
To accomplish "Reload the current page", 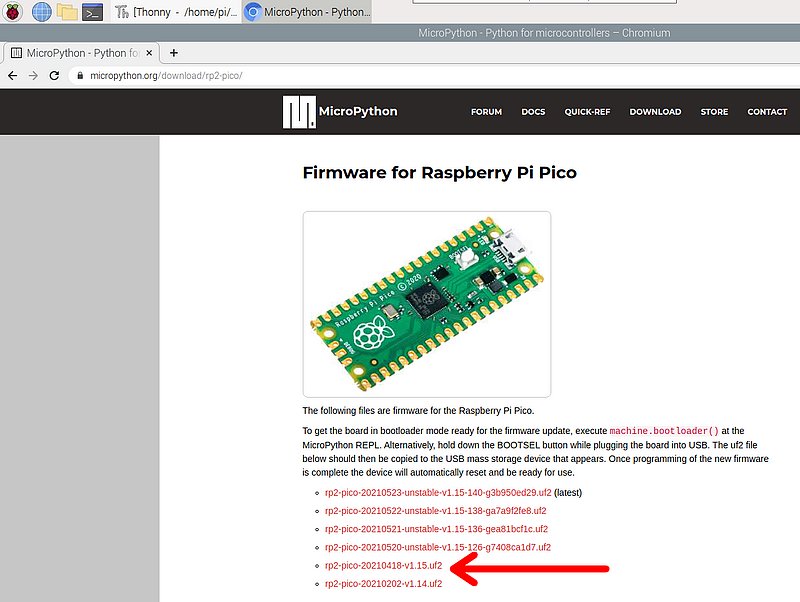I will click(x=54, y=76).
